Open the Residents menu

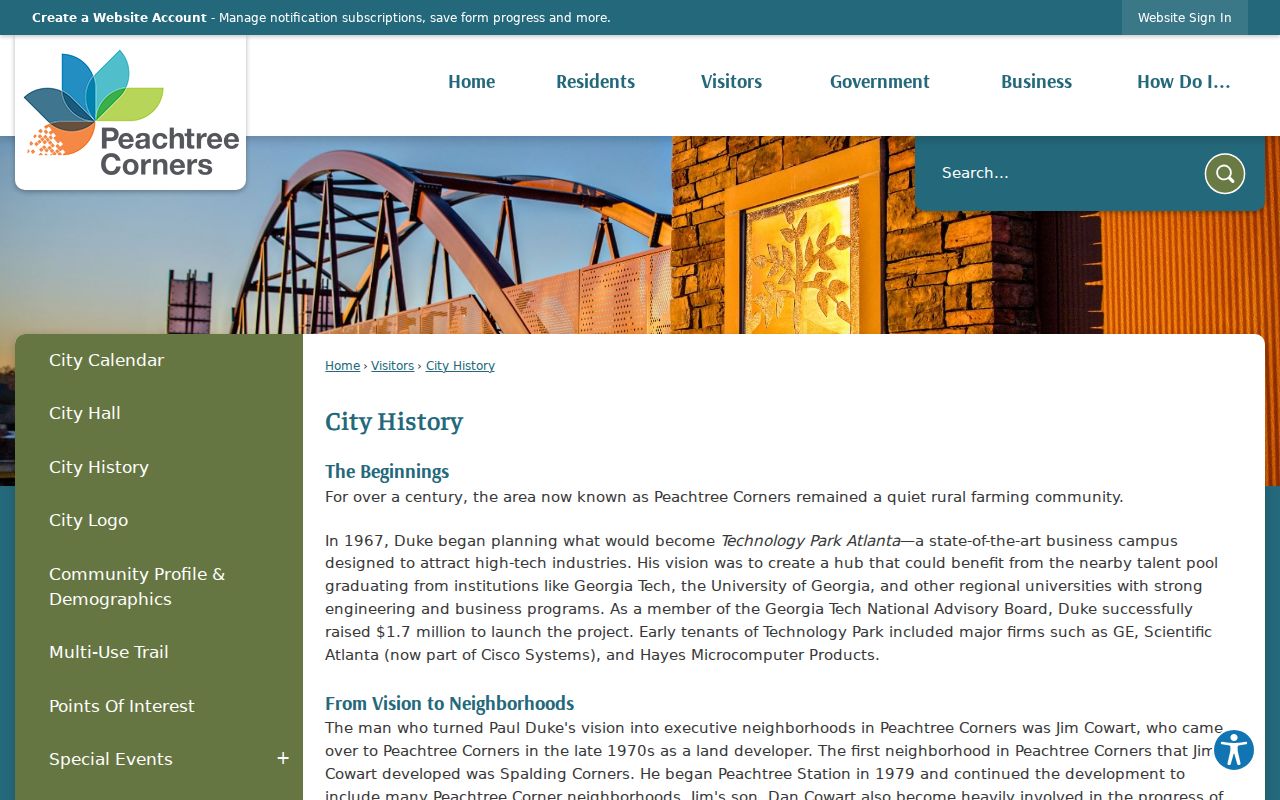click(595, 82)
